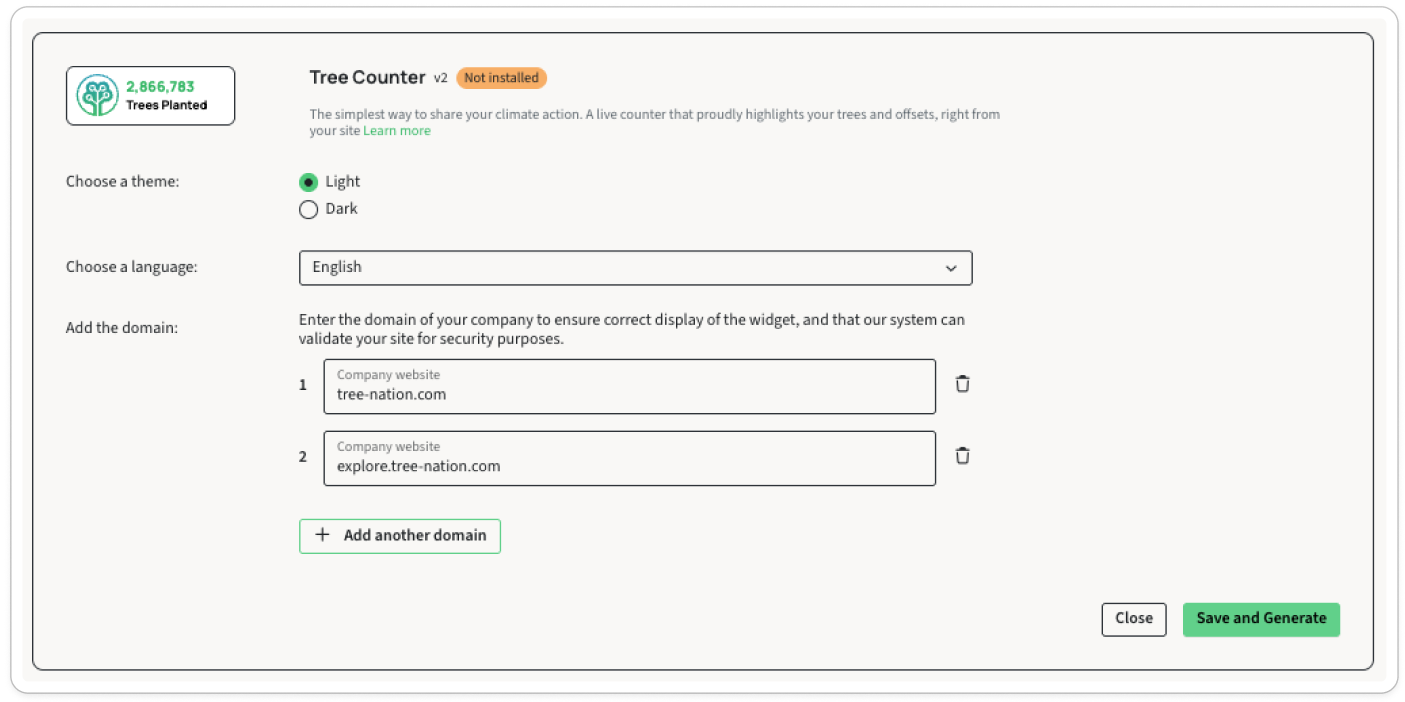Click the green tree logo in counter preview
This screenshot has height=702, width=1405.
coord(98,96)
